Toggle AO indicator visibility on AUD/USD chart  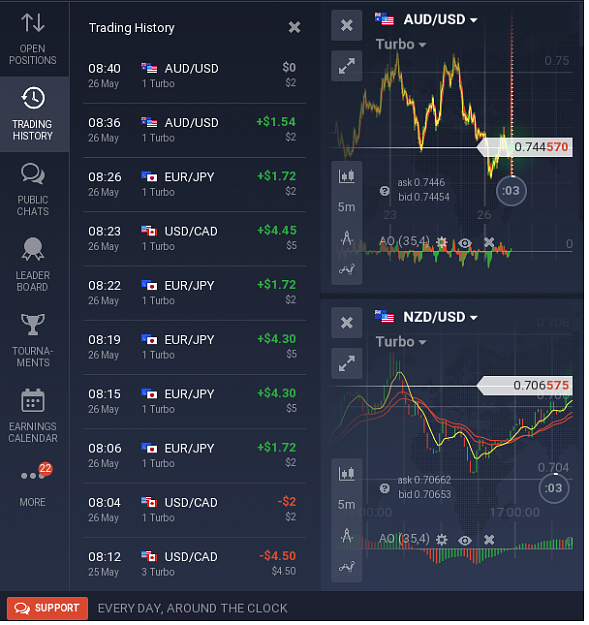click(x=467, y=244)
